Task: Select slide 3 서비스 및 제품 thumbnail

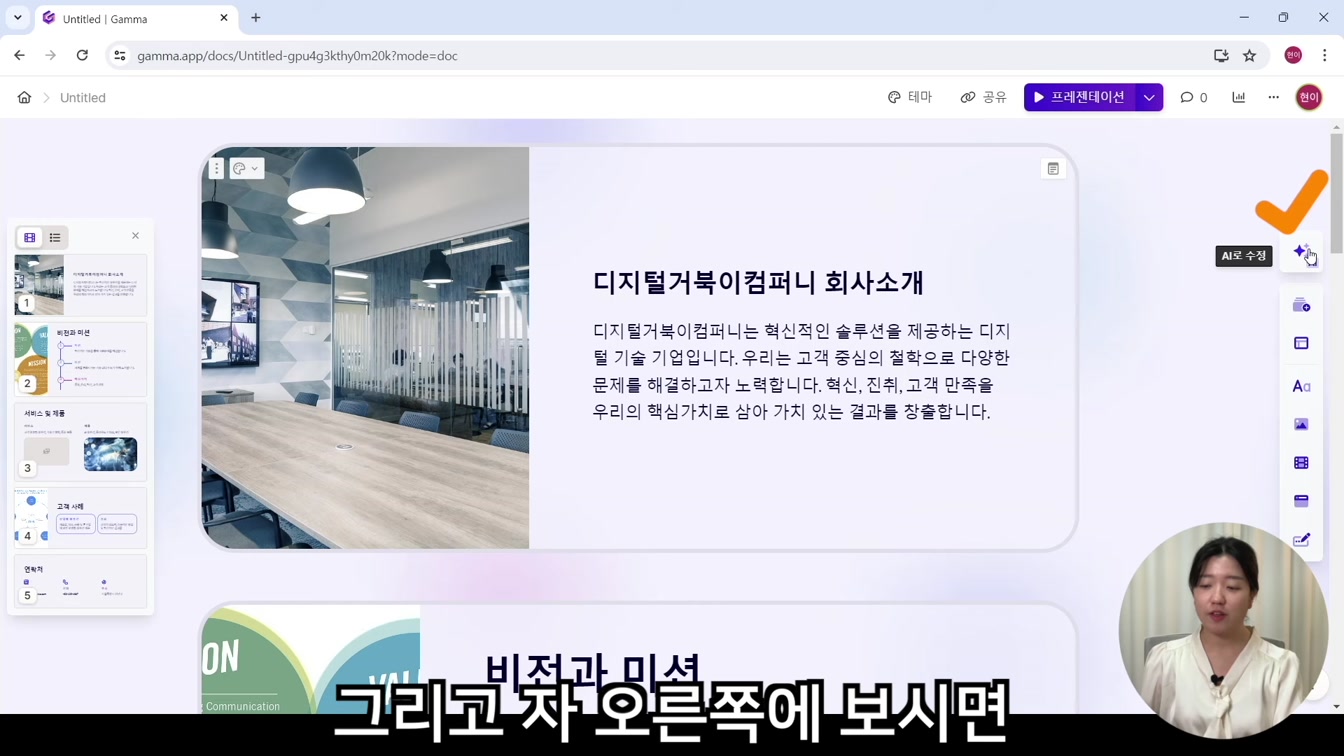Action: click(81, 442)
